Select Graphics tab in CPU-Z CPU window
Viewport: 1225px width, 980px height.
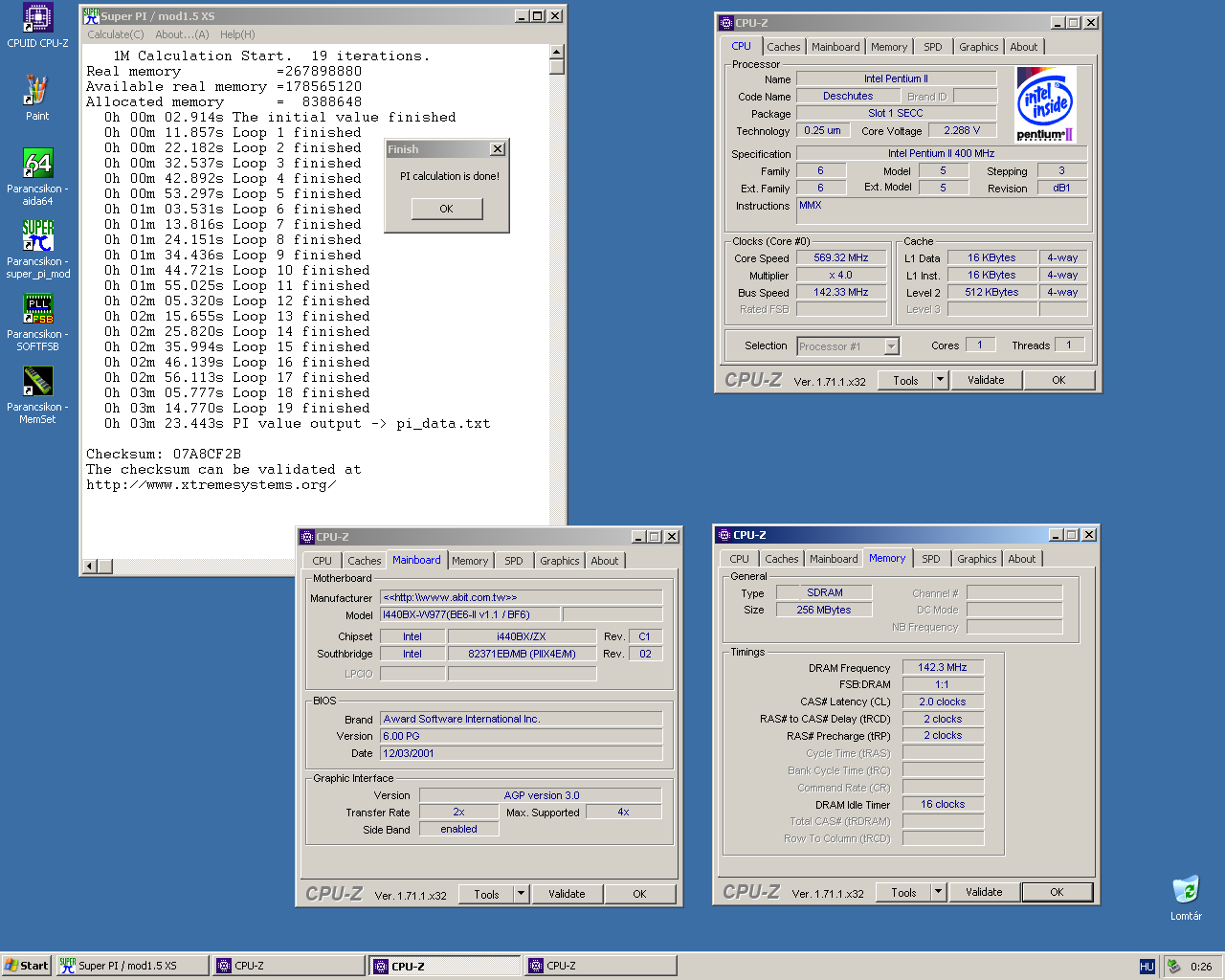click(979, 47)
